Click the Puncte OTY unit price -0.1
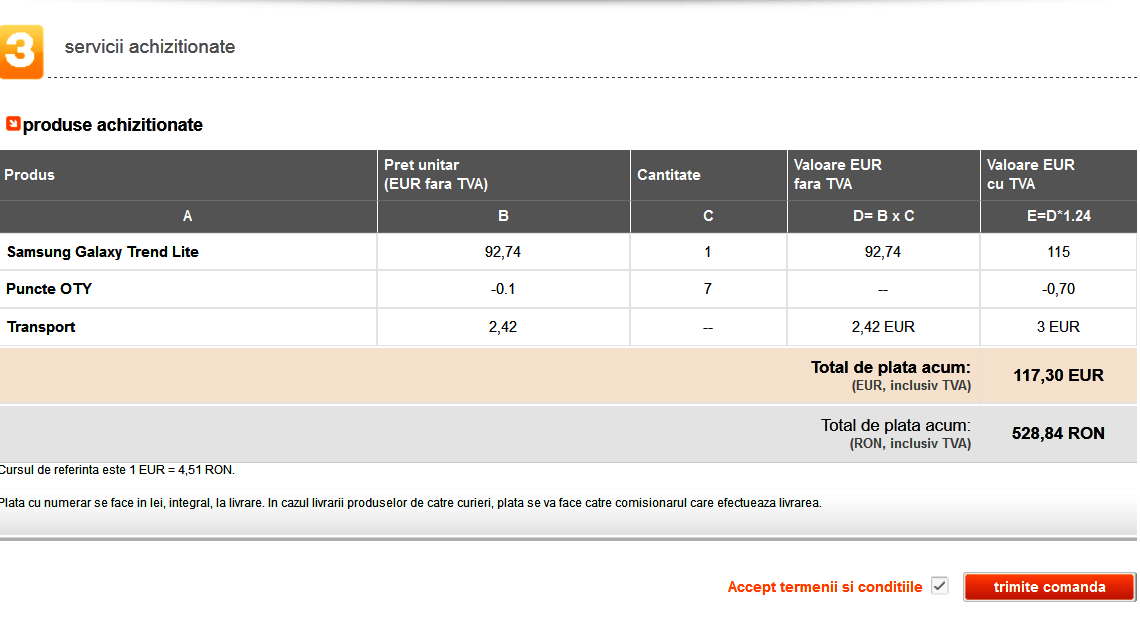This screenshot has width=1140, height=619. pos(503,289)
